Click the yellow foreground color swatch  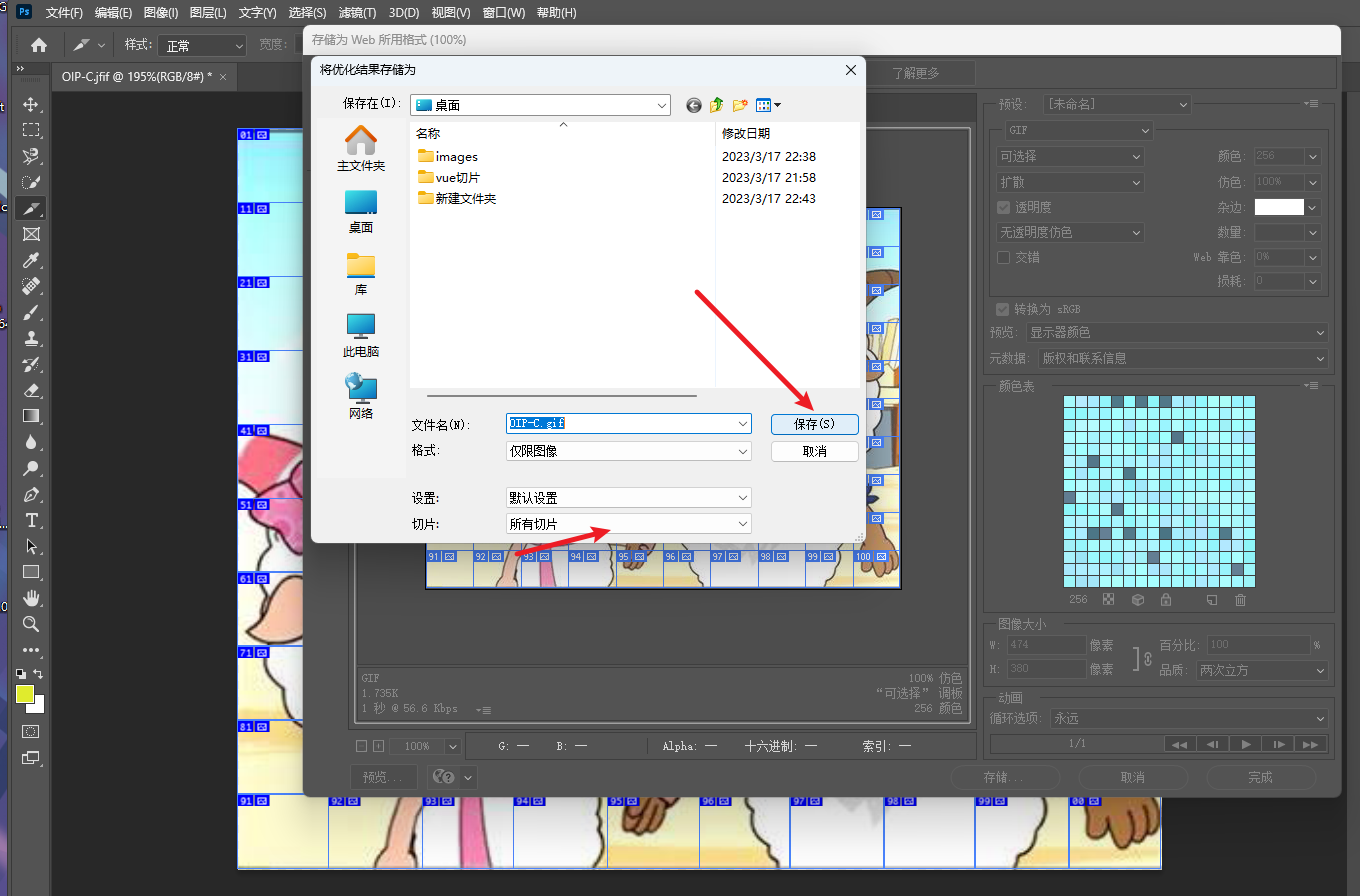click(x=25, y=694)
